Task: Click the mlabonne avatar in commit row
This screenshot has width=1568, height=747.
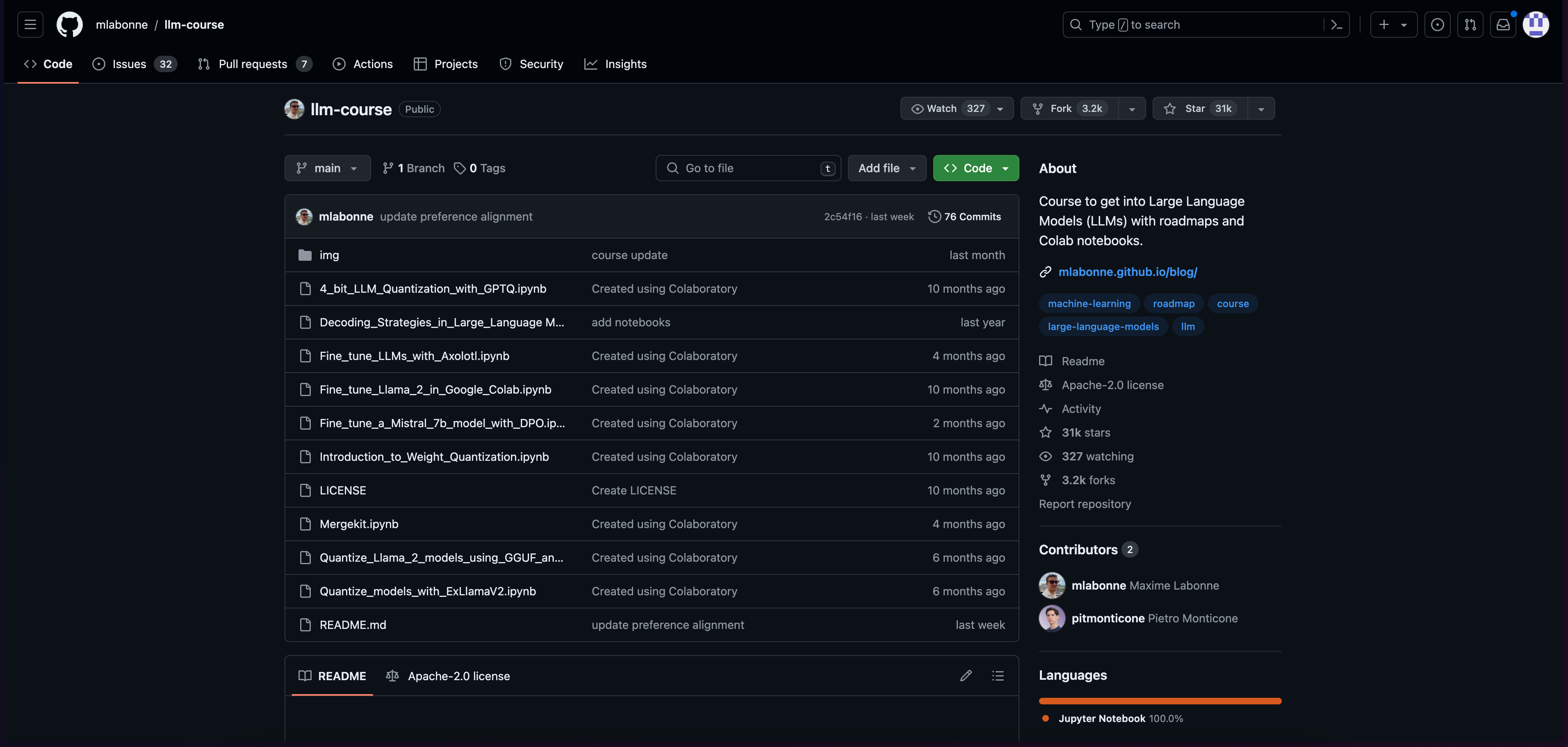Action: [304, 217]
